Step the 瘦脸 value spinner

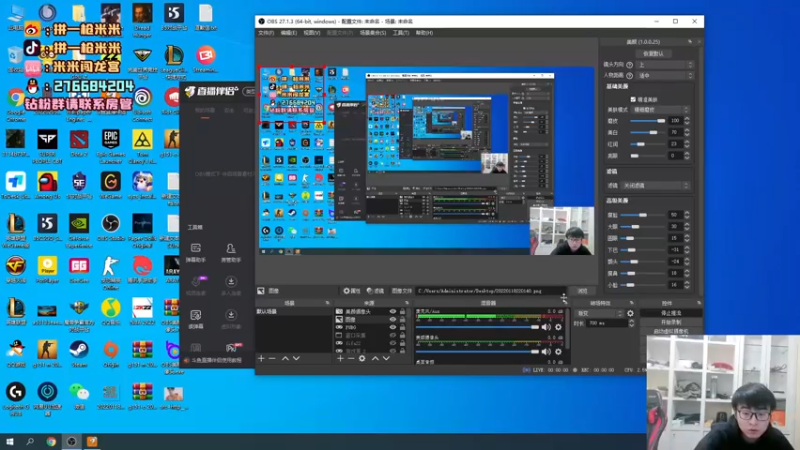687,215
